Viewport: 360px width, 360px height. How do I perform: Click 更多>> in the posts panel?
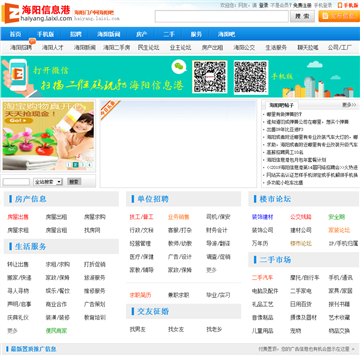[349, 105]
